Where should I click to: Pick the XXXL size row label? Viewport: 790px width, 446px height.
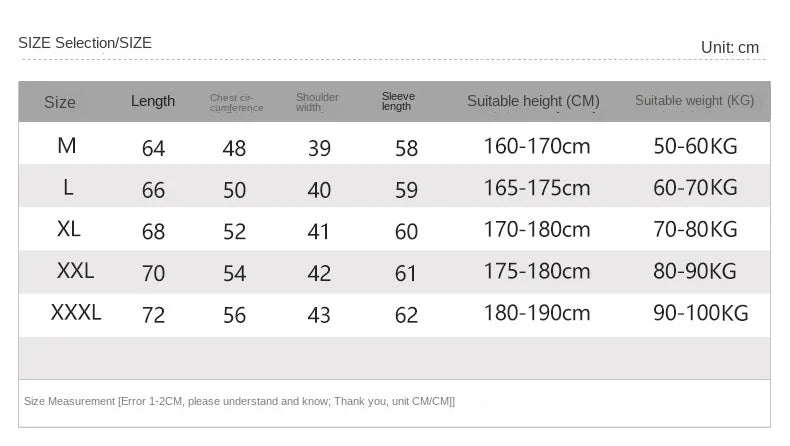coord(76,313)
